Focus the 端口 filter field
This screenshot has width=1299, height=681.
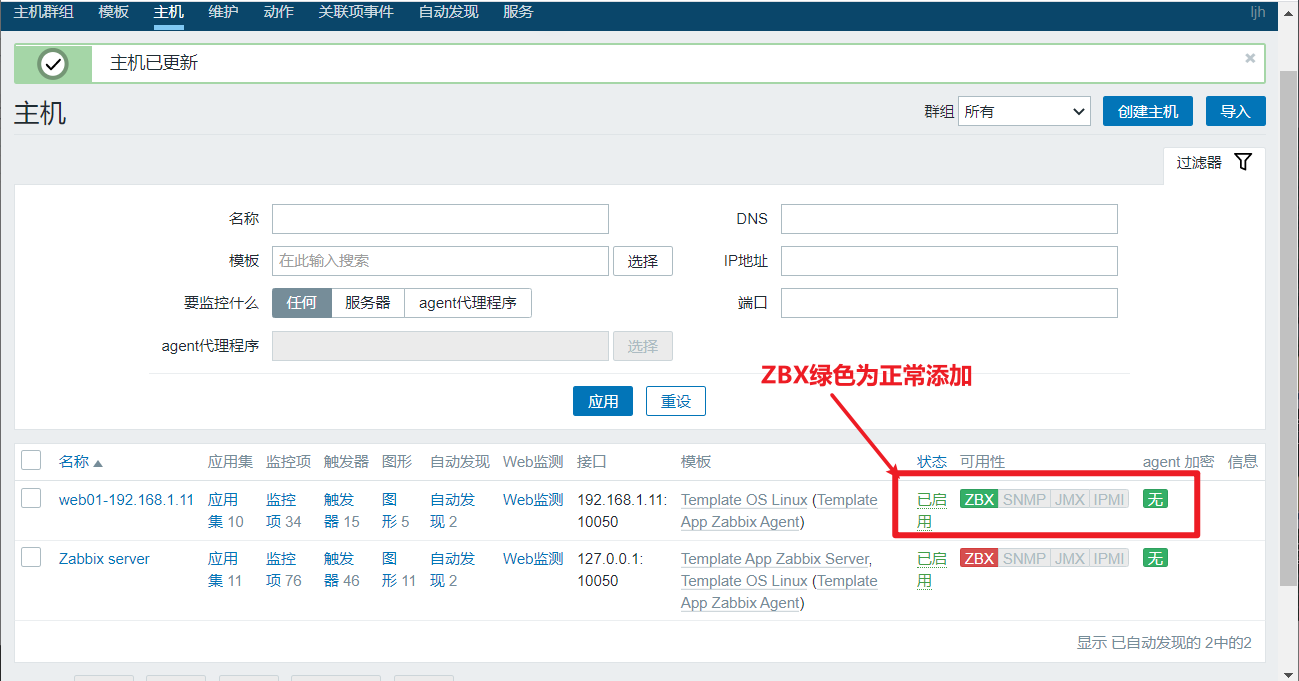point(949,303)
